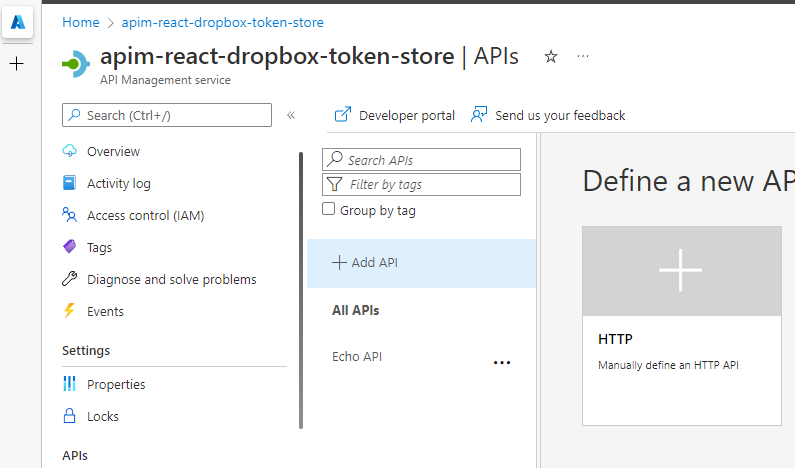Click the 'Define a new AP' heading

[689, 181]
